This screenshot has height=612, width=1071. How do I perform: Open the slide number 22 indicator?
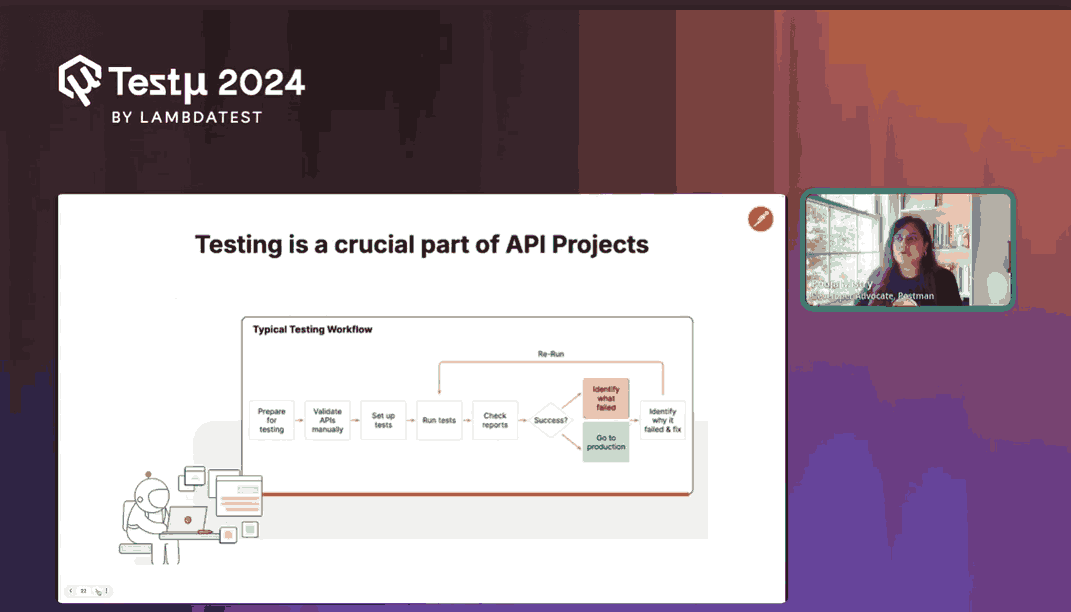[x=83, y=590]
